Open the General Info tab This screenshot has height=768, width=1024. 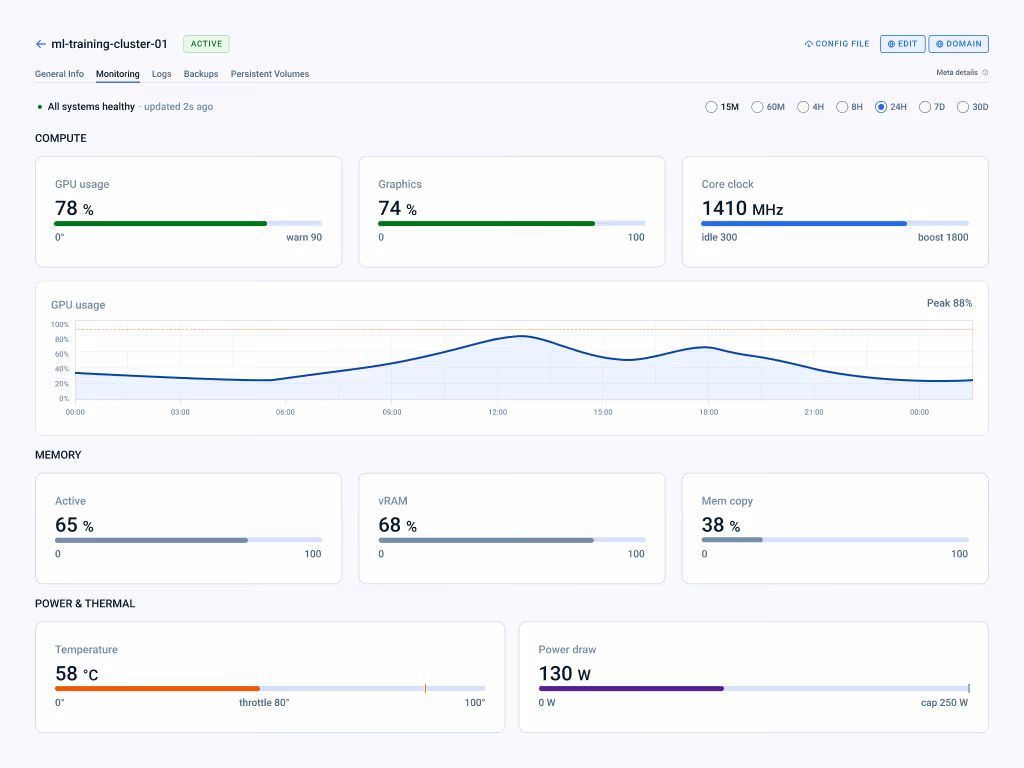point(59,74)
